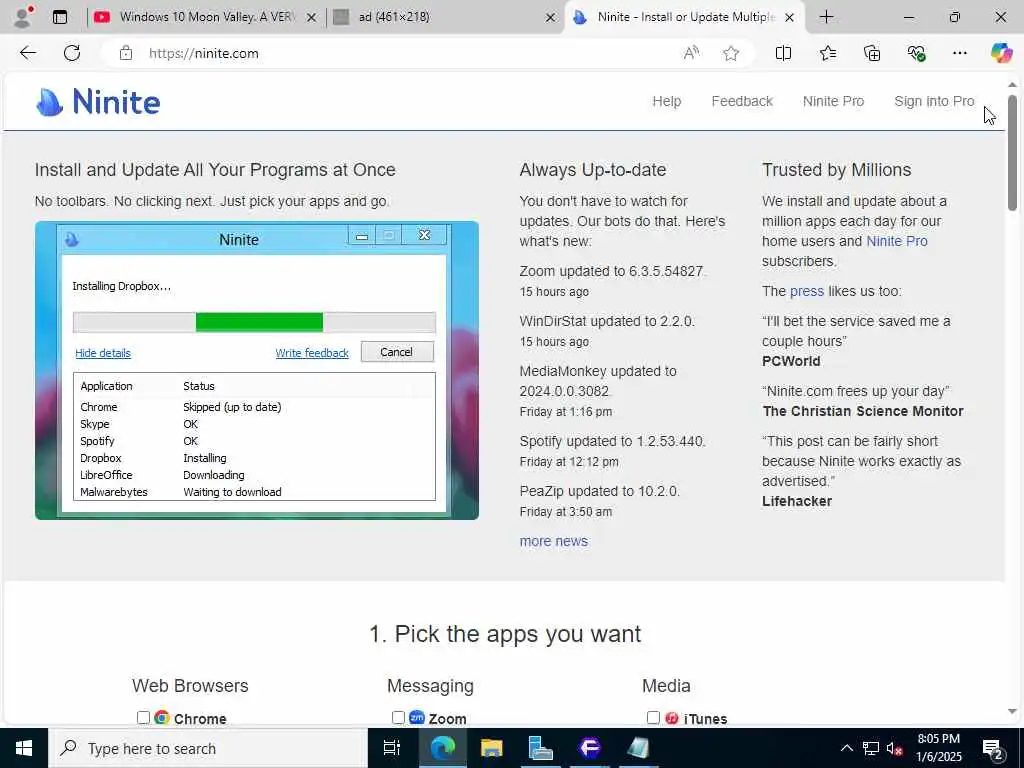Image resolution: width=1024 pixels, height=768 pixels.
Task: Close the ad (461×218) tab
Action: click(x=550, y=18)
